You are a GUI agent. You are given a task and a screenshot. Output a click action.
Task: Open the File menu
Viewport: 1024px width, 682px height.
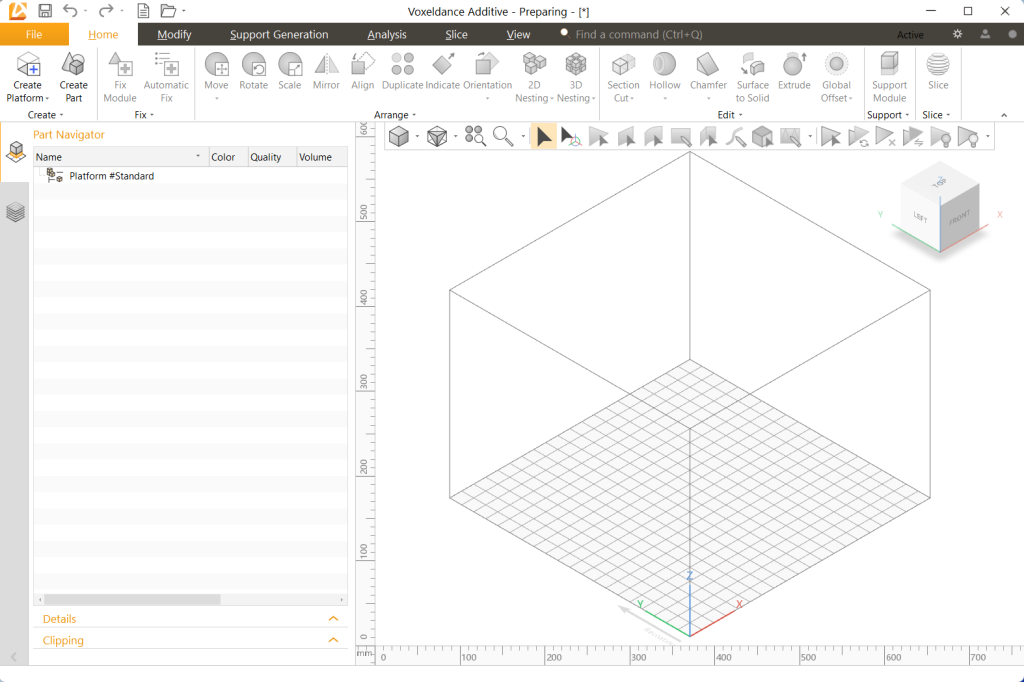pyautogui.click(x=34, y=35)
